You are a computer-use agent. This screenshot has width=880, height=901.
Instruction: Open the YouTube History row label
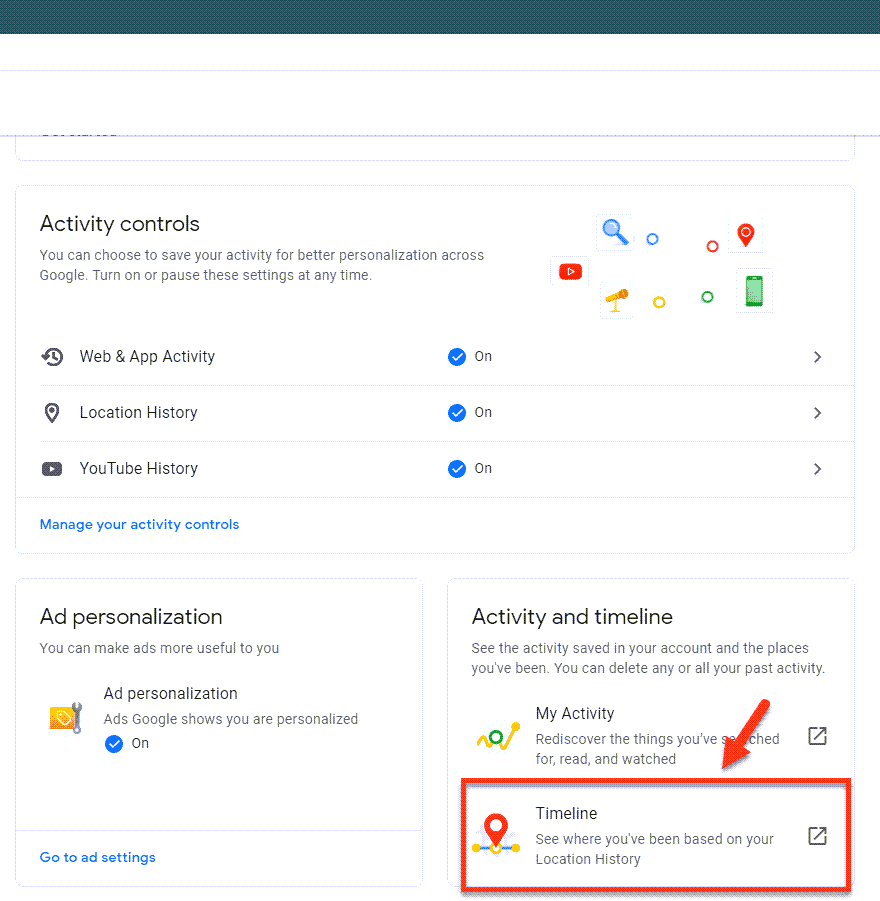point(139,469)
